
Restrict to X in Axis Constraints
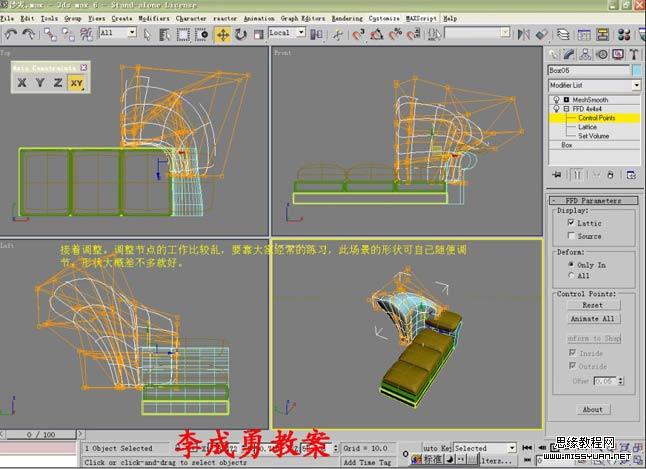pos(22,82)
